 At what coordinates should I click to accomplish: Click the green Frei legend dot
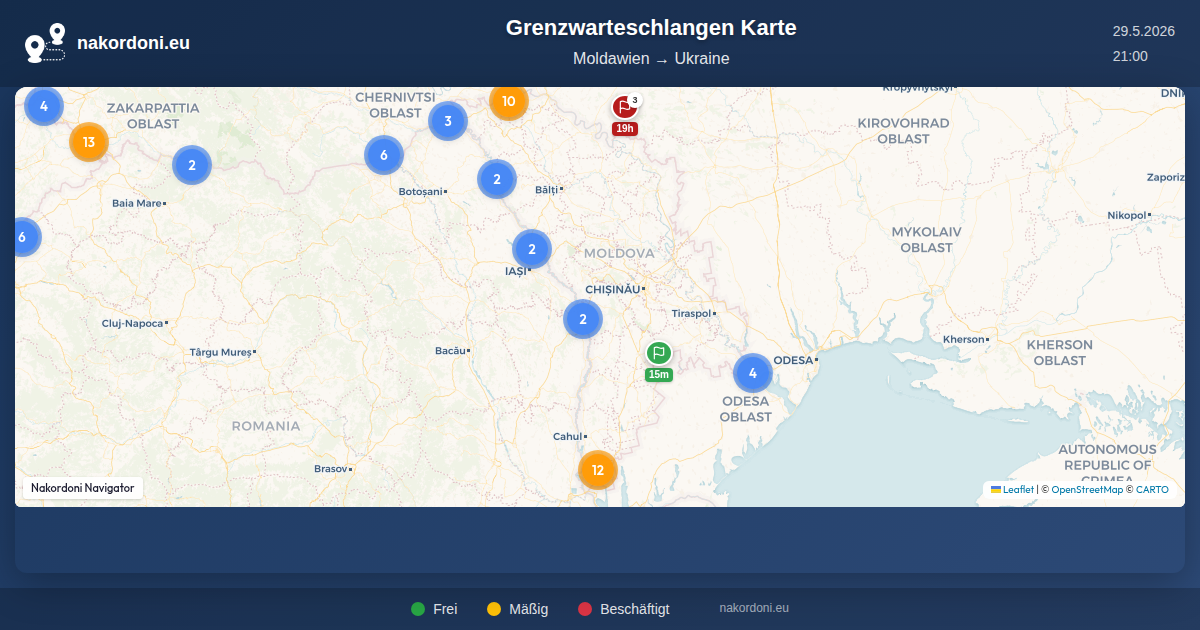point(418,609)
